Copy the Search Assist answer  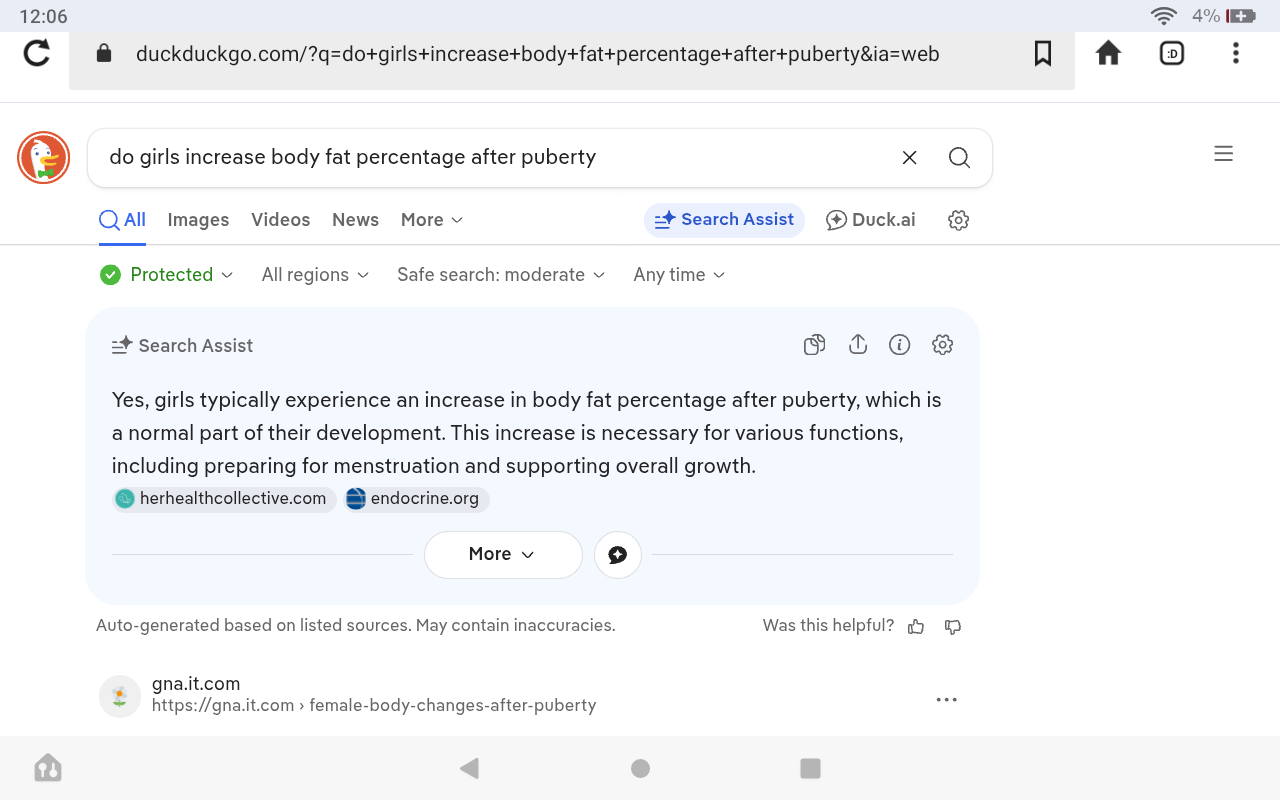[x=815, y=345]
